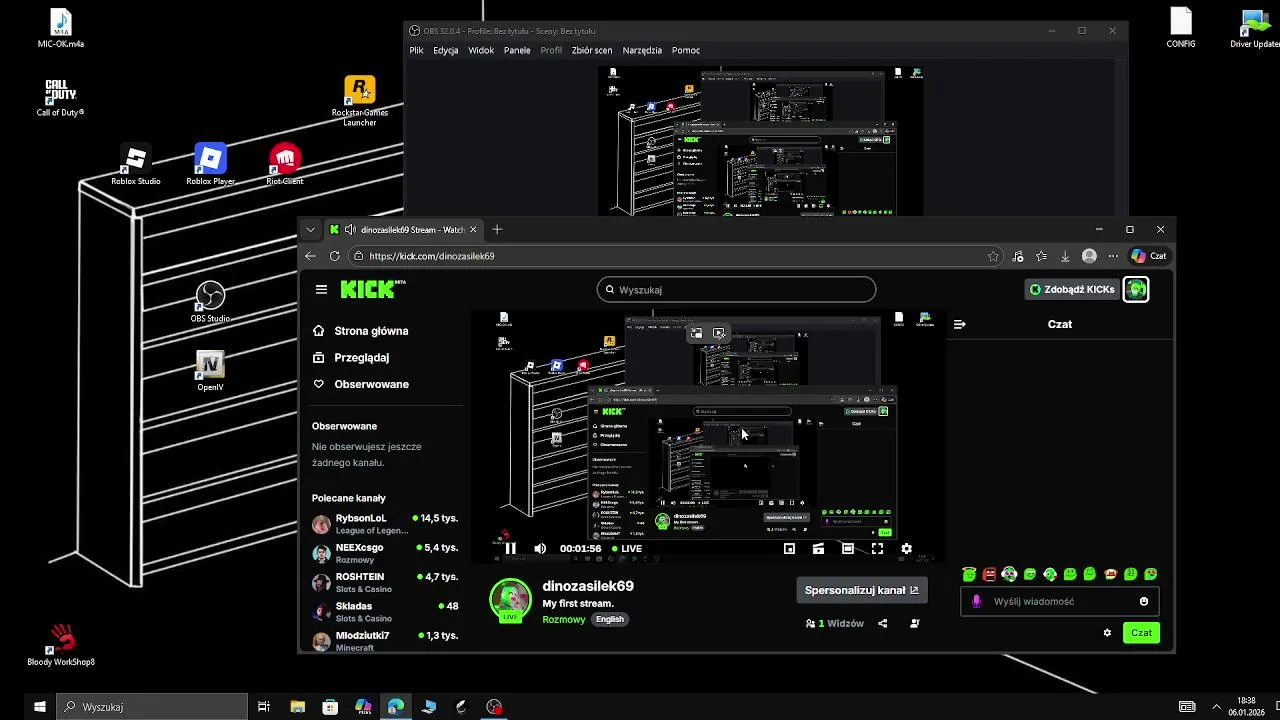Insert the first green emote in chat
Viewport: 1280px width, 720px height.
tap(969, 574)
